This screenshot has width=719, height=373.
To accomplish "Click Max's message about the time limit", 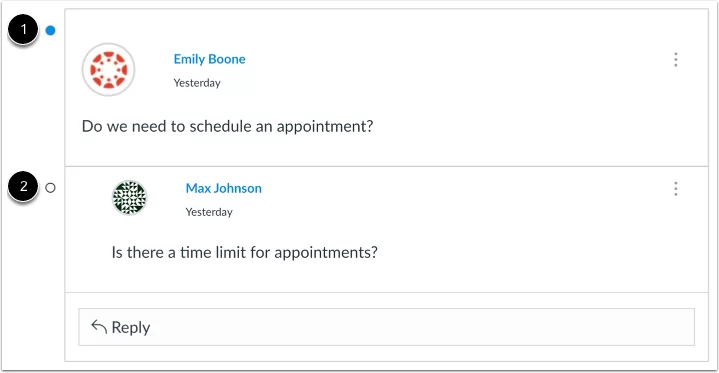I will [x=244, y=252].
